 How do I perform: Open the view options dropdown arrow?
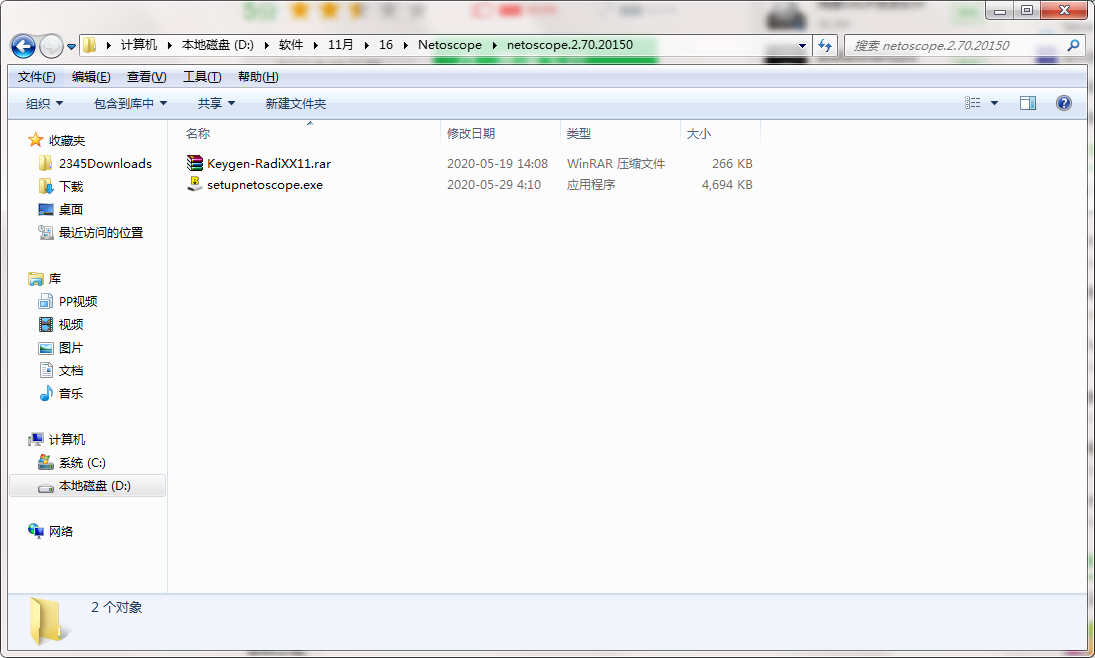coord(994,103)
